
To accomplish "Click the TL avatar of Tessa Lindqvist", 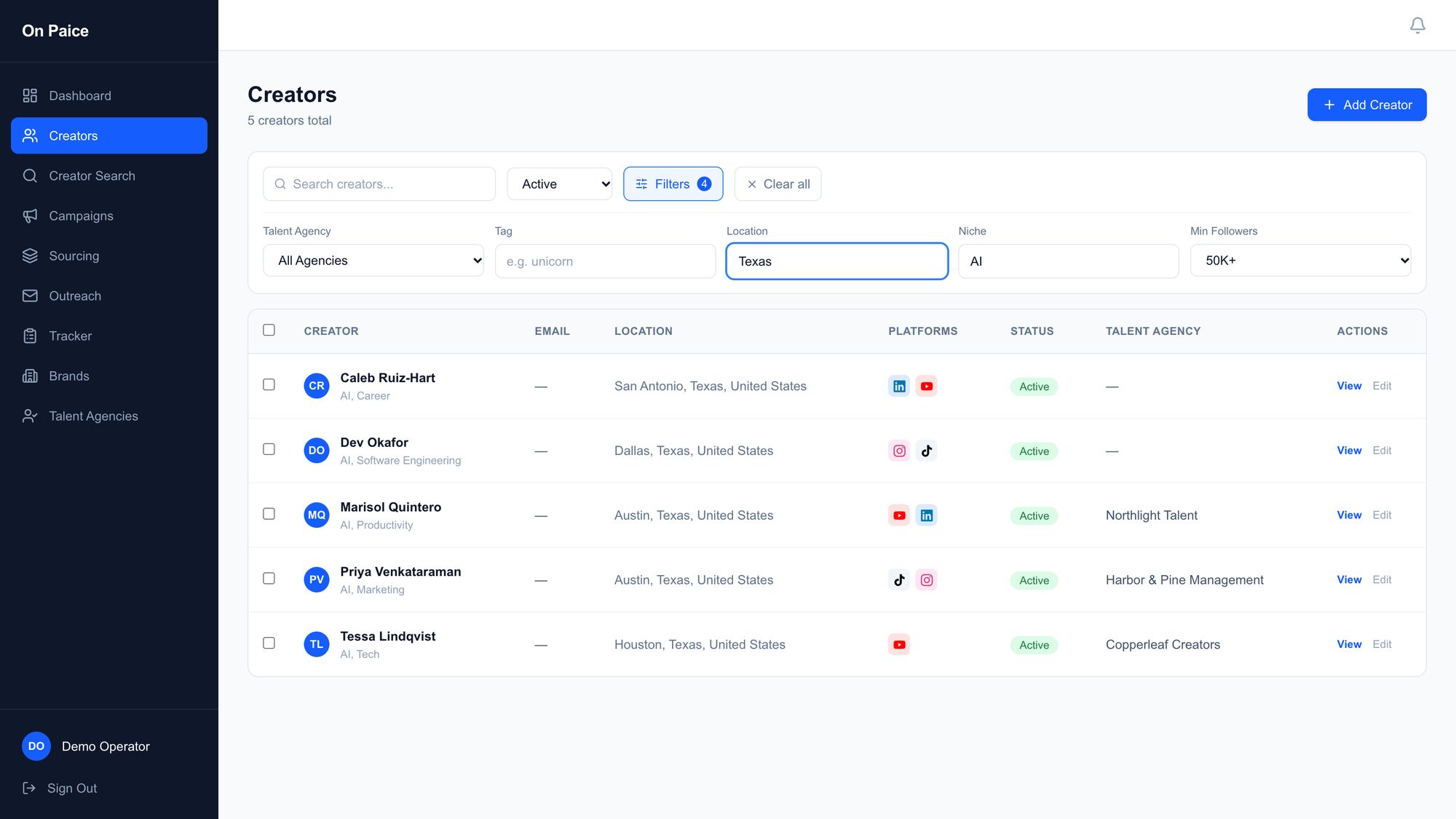I will 317,644.
